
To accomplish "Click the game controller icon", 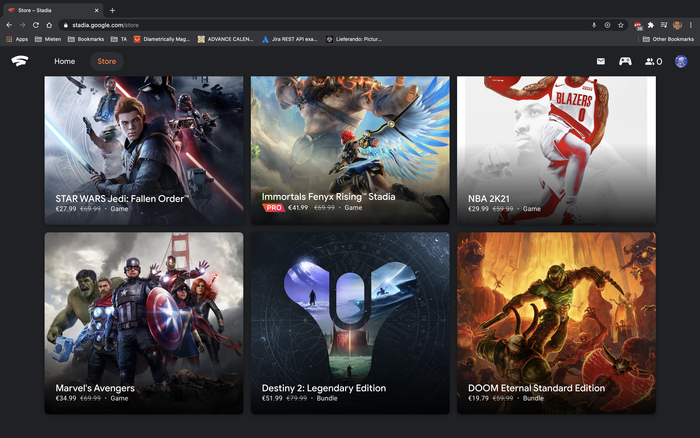I will pyautogui.click(x=625, y=61).
